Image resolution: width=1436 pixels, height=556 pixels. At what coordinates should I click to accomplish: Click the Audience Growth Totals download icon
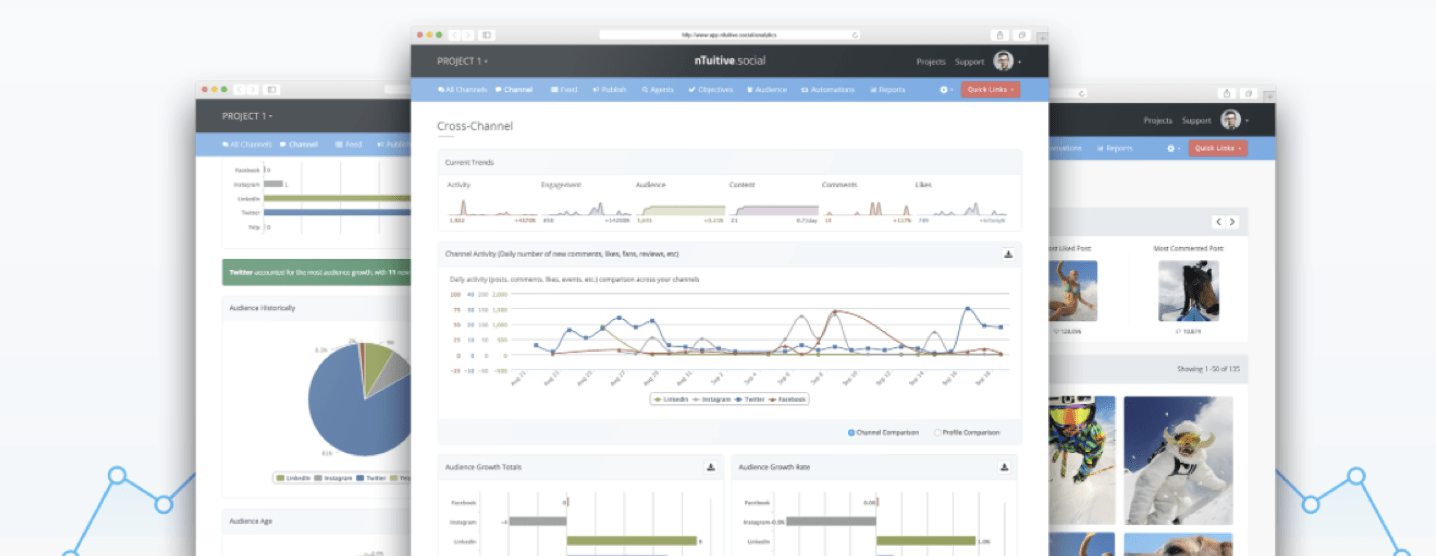pyautogui.click(x=710, y=467)
